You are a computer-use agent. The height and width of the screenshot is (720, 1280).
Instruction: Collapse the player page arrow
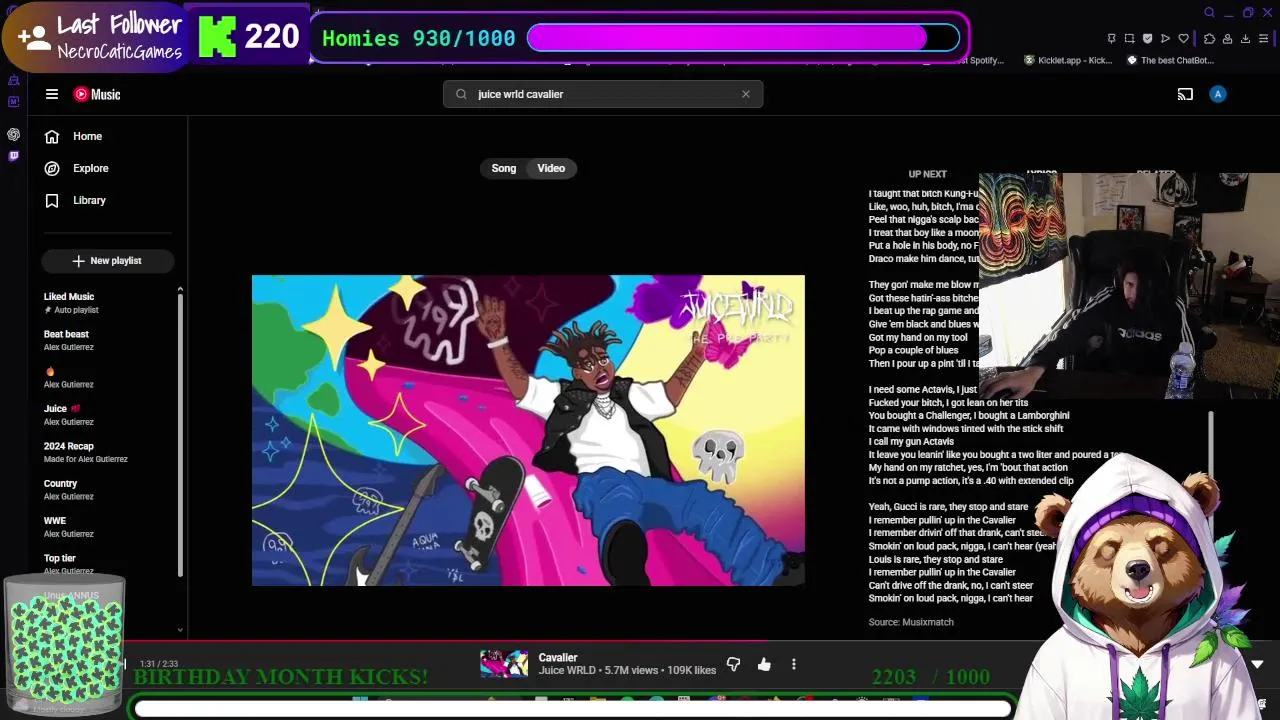click(x=1257, y=664)
